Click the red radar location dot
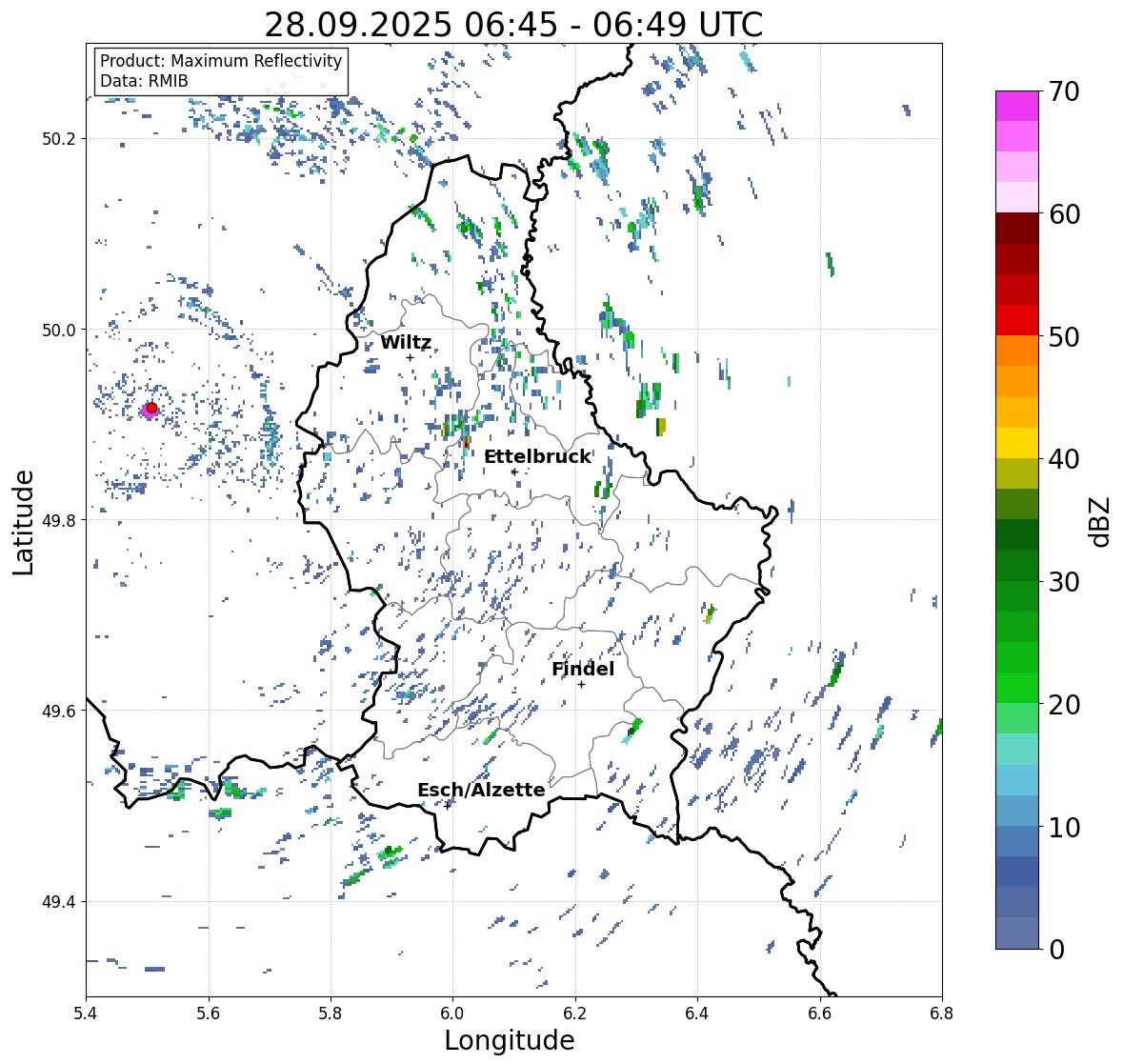1123x1064 pixels. [x=151, y=408]
